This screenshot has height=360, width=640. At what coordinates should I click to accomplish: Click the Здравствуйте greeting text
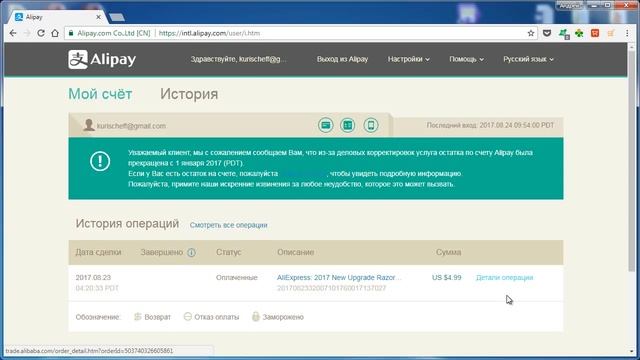238,59
